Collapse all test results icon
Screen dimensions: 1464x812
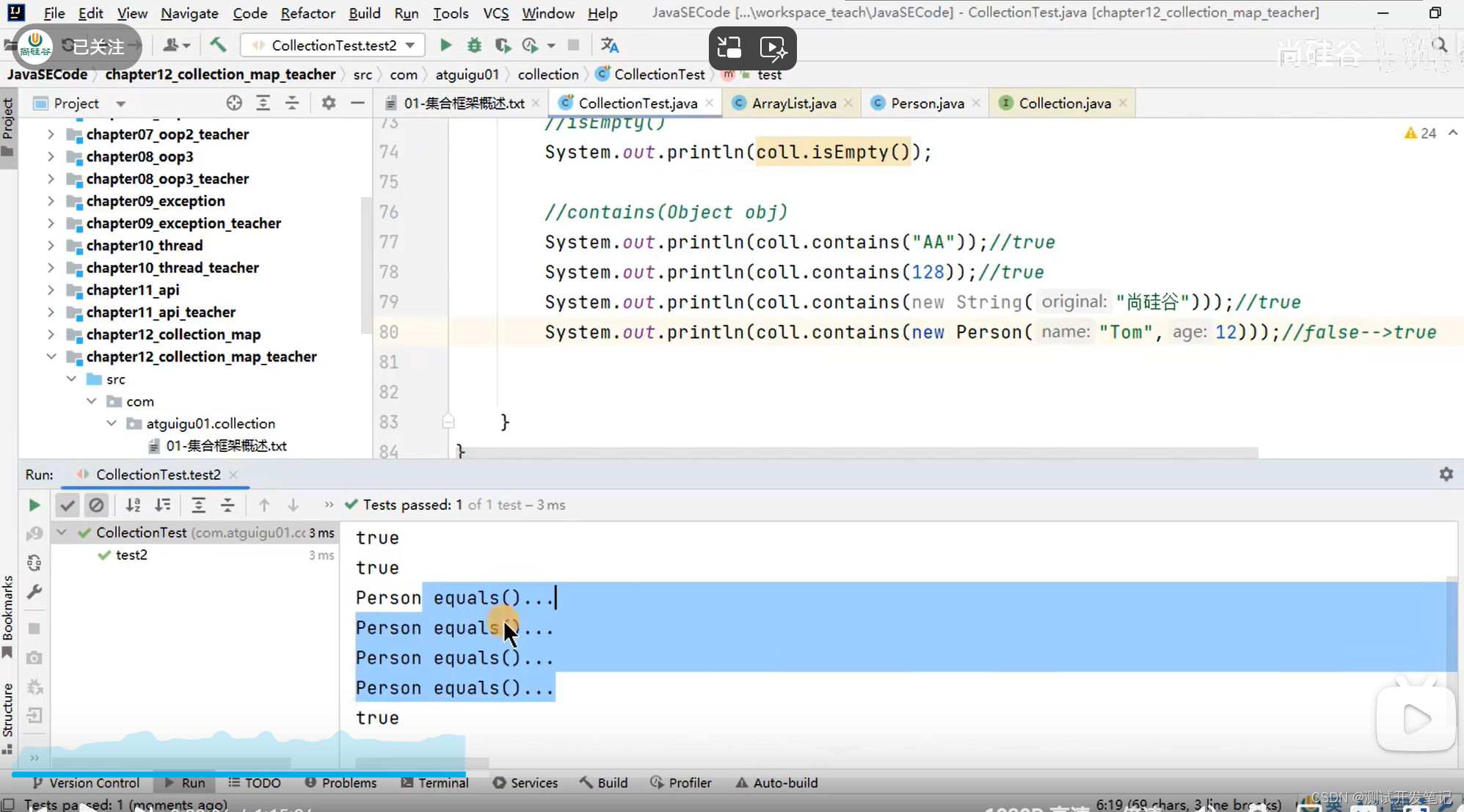(x=227, y=505)
